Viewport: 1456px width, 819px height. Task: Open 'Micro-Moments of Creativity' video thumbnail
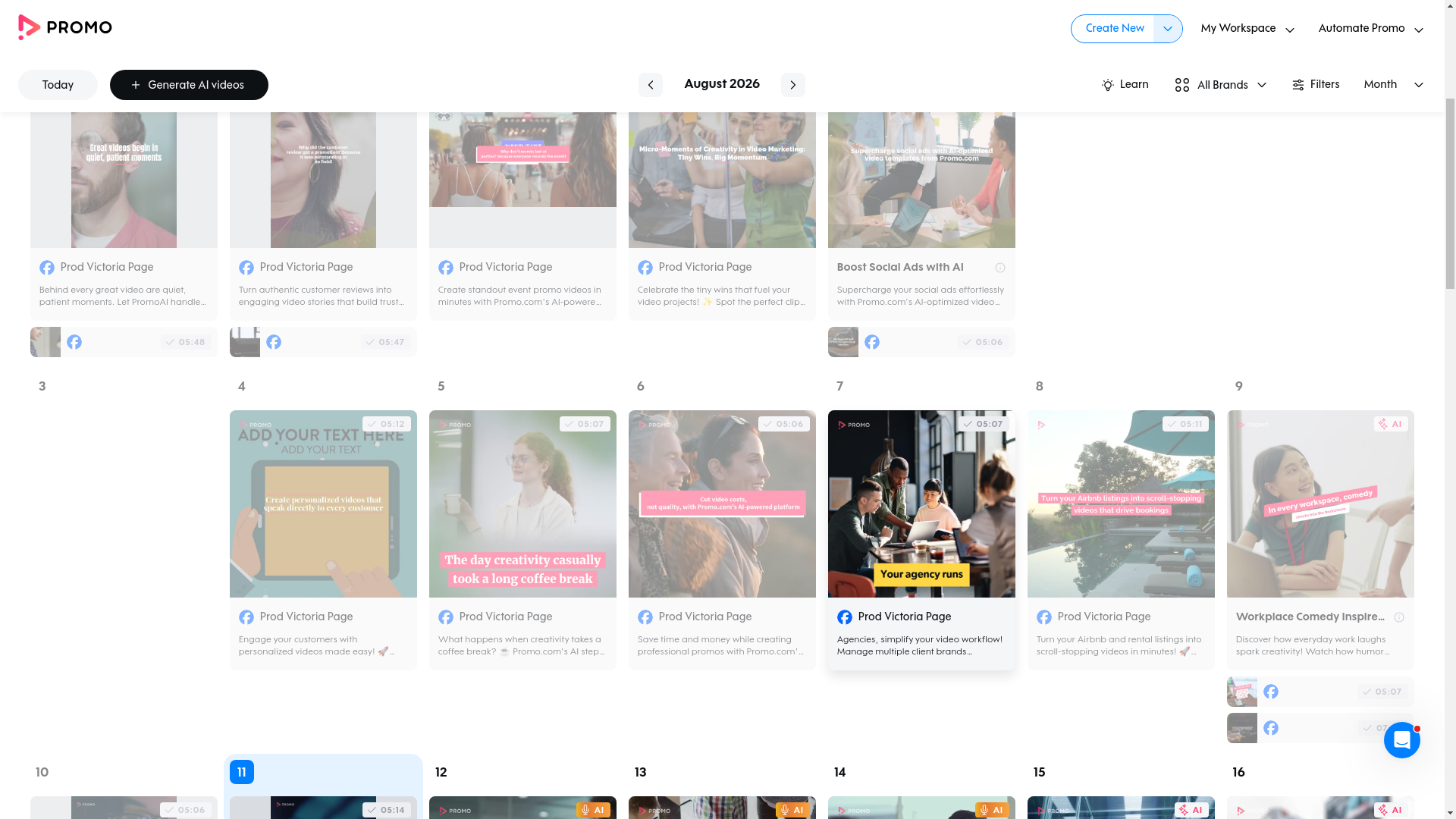coord(722,180)
